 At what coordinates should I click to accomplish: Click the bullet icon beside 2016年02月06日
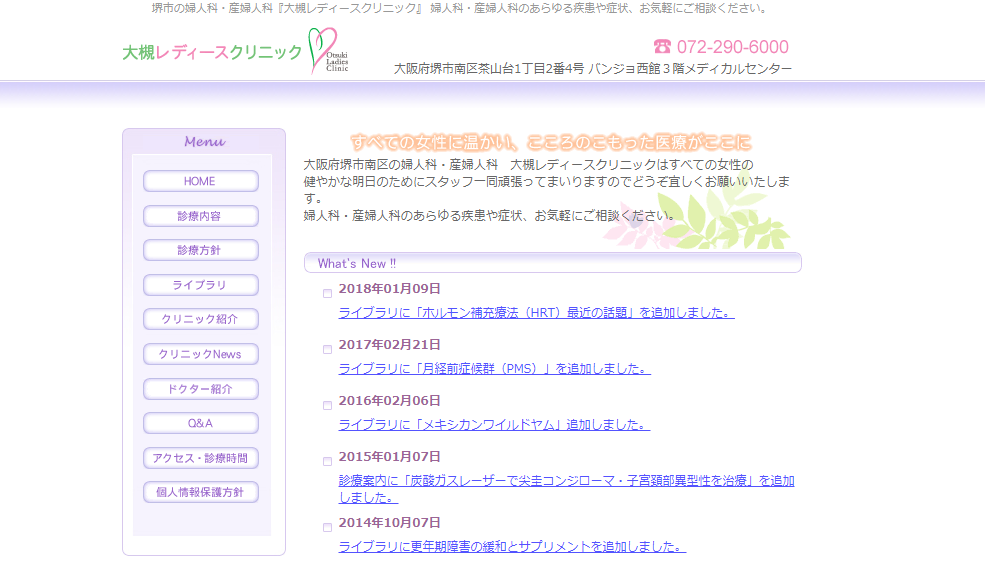pyautogui.click(x=327, y=406)
